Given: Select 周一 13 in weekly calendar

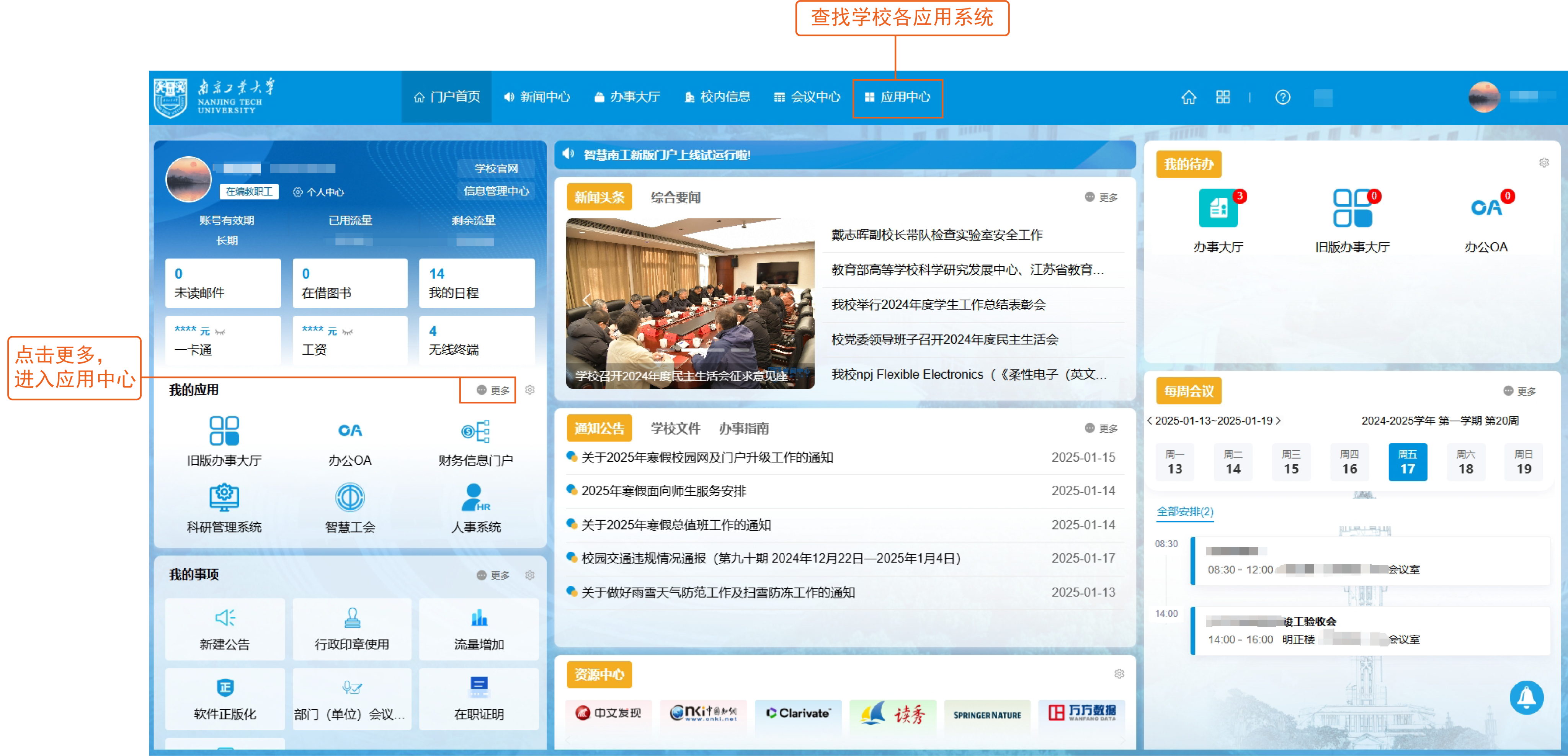Looking at the screenshot, I should coord(1174,462).
